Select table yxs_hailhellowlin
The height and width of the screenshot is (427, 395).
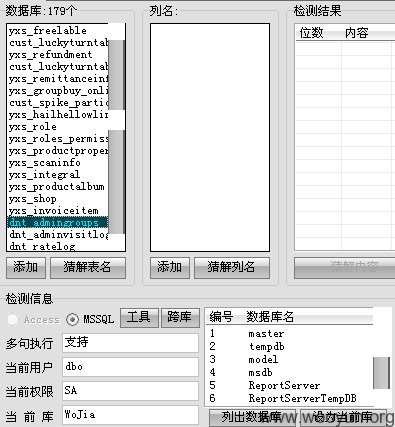(x=58, y=115)
